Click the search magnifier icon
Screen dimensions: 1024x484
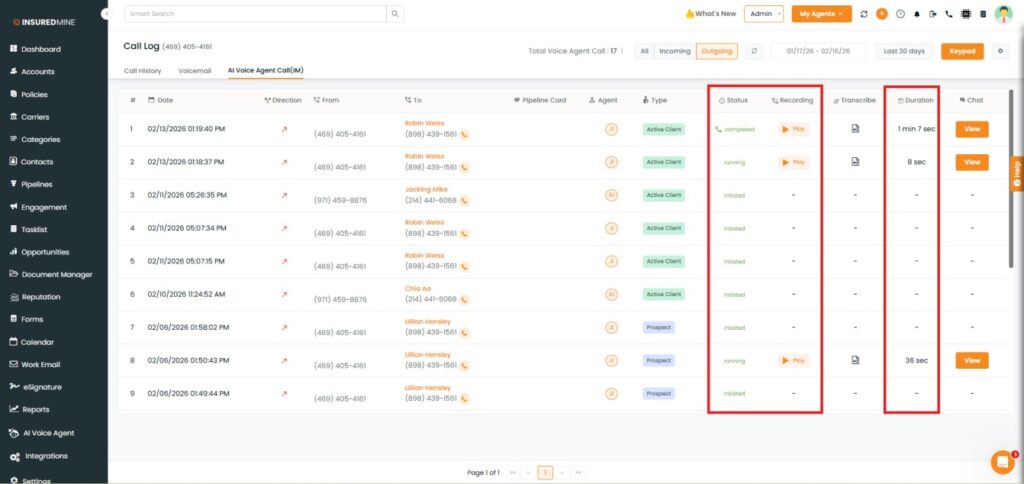396,14
